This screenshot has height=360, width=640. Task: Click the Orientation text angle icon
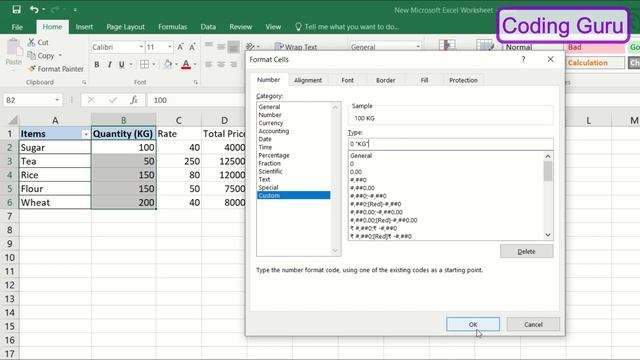251,46
